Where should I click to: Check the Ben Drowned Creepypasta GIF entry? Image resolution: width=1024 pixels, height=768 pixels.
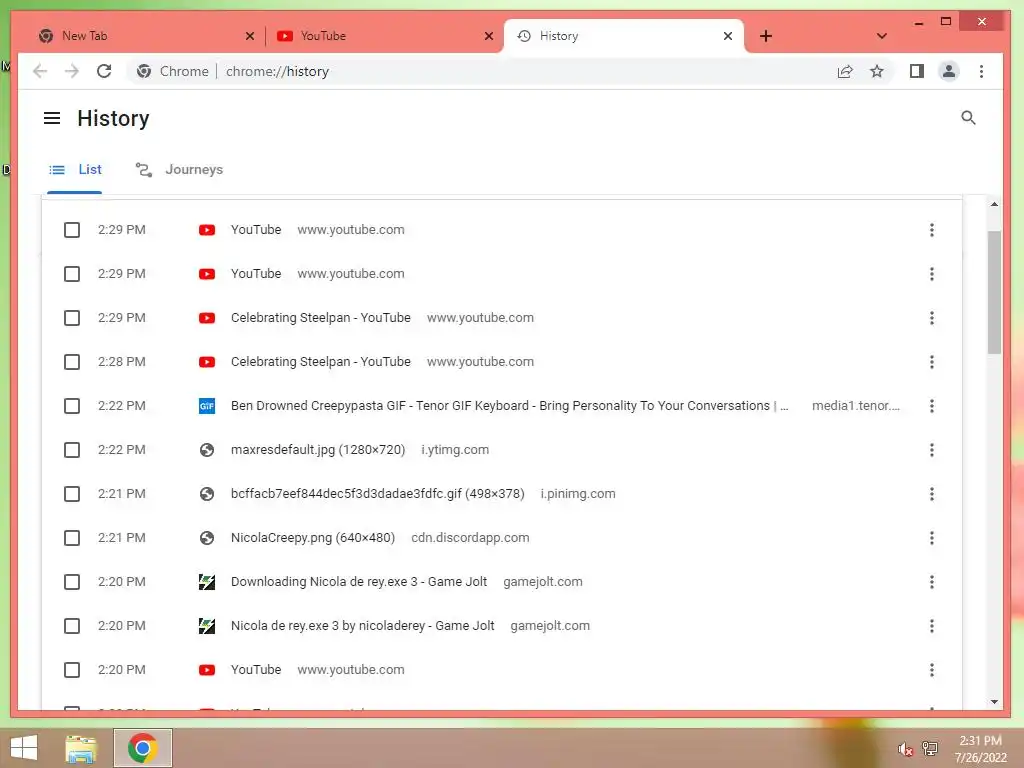[72, 406]
